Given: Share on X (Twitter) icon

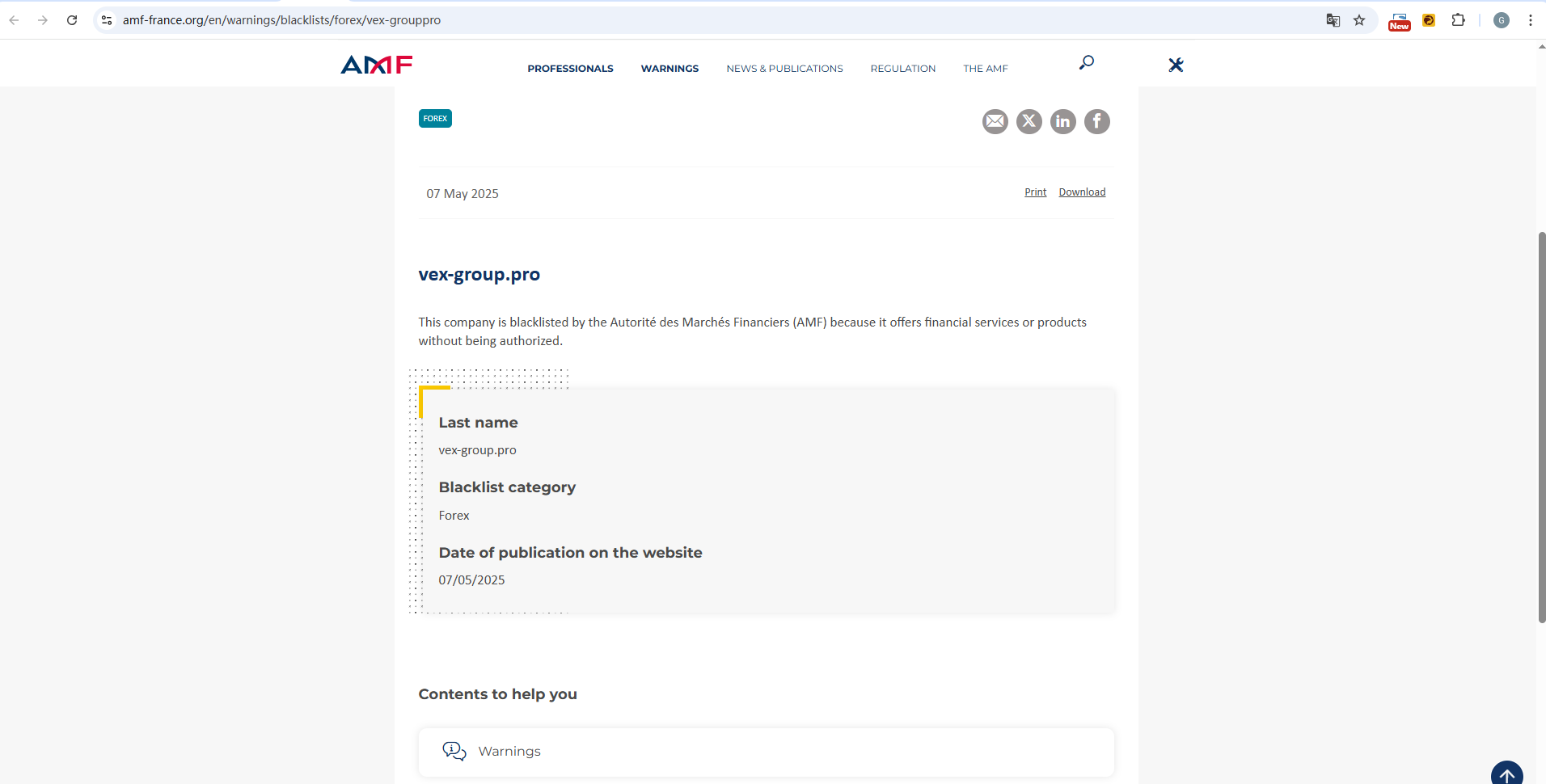Looking at the screenshot, I should tap(1029, 121).
